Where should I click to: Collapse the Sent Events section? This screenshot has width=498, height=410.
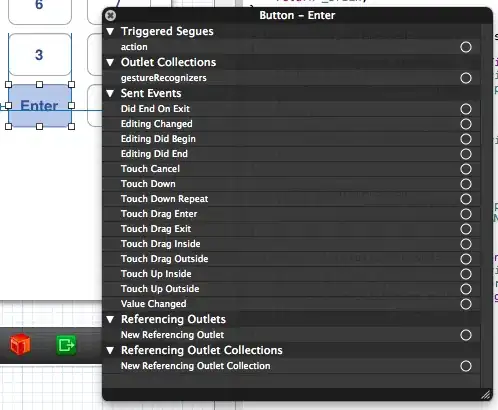click(x=110, y=94)
